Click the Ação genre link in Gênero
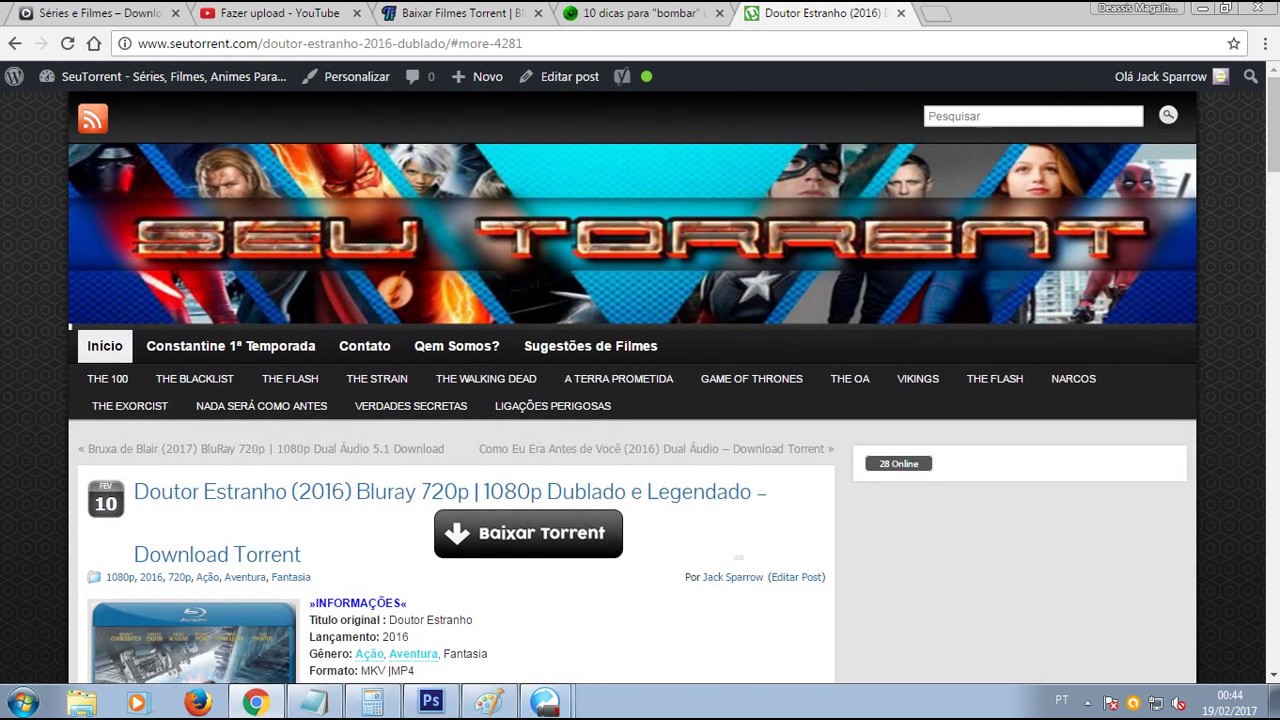This screenshot has height=720, width=1280. [x=369, y=654]
